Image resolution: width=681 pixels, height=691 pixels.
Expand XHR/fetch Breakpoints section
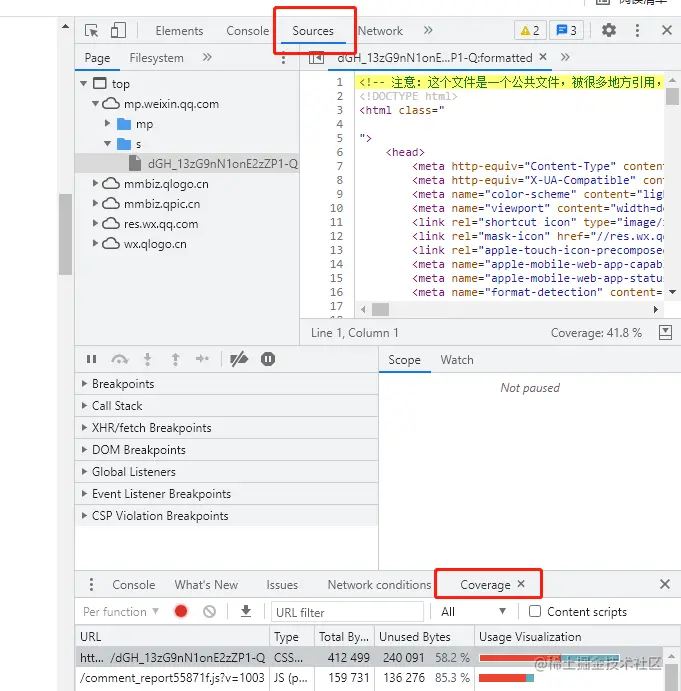click(x=227, y=428)
